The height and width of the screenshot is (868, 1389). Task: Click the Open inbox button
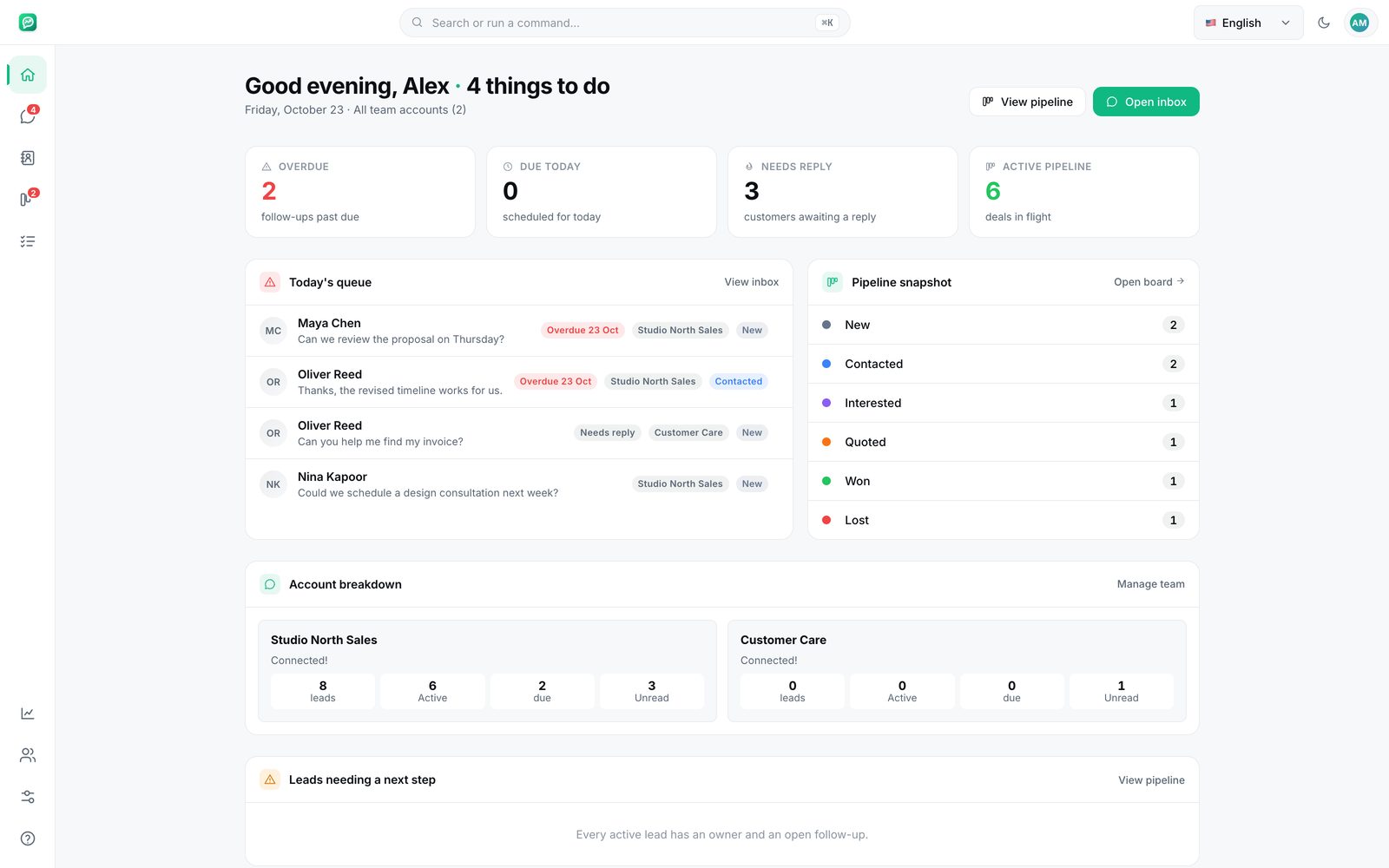[1146, 102]
